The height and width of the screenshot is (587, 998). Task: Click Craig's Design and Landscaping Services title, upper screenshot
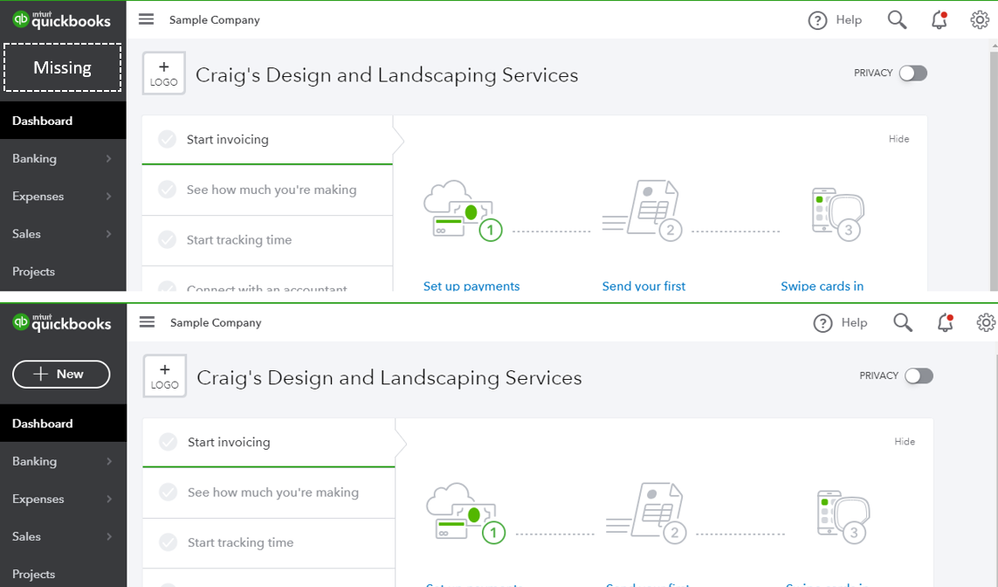387,75
